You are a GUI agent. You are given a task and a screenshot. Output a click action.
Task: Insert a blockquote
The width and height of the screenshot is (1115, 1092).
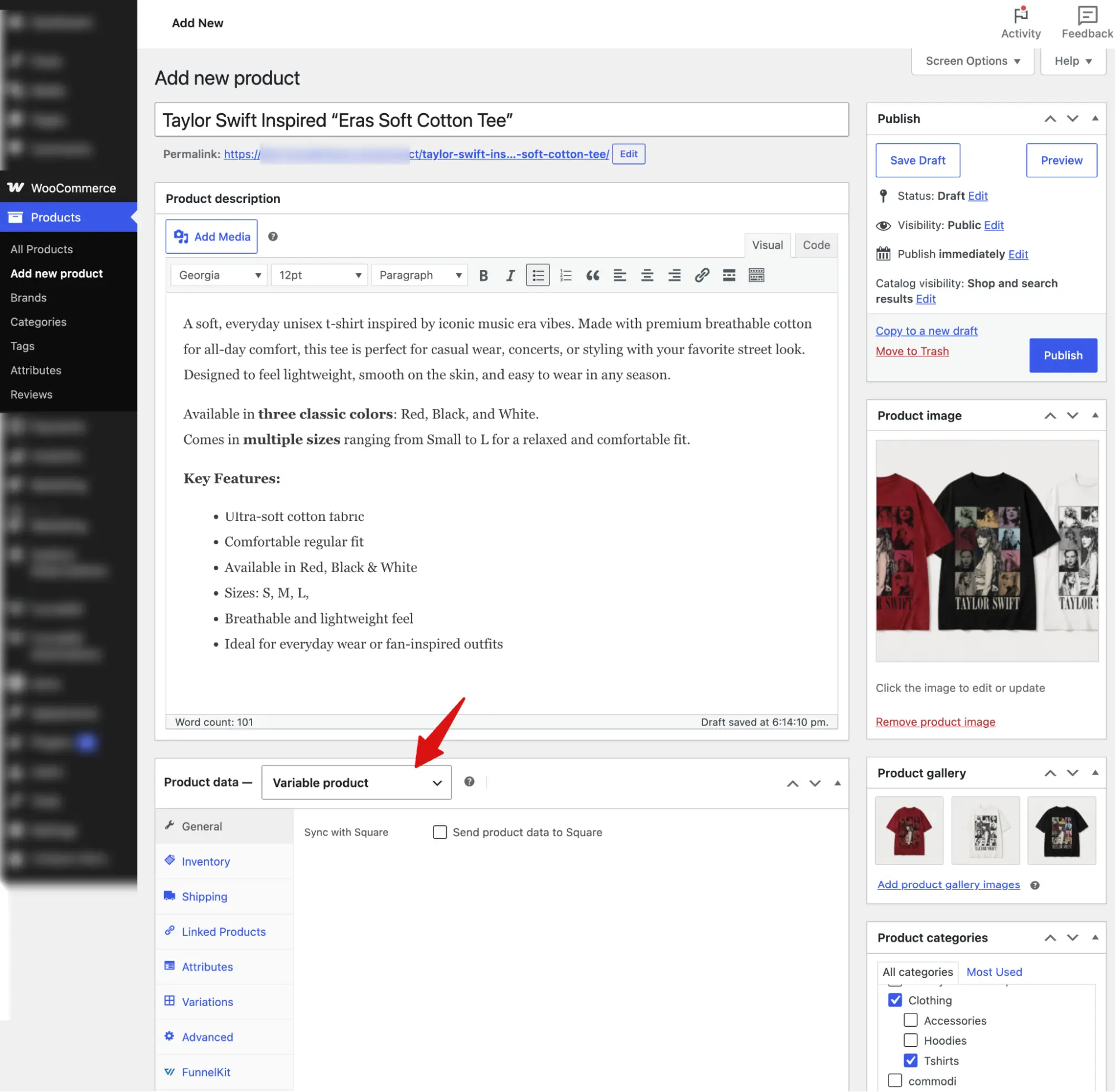point(592,276)
